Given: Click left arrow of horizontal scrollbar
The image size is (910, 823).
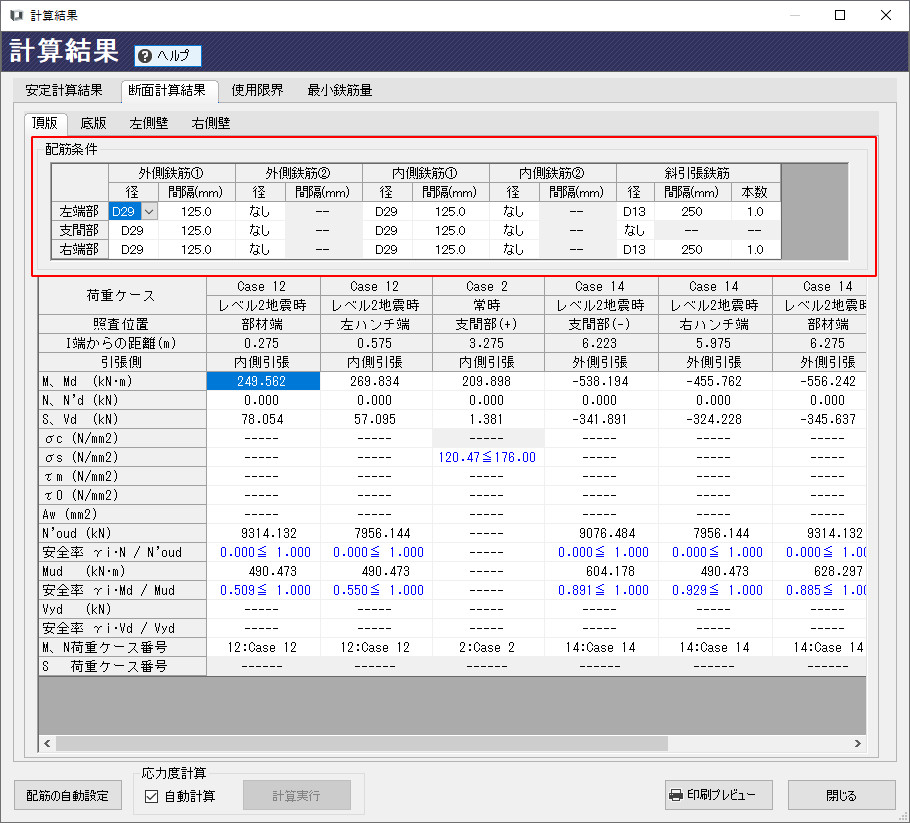Looking at the screenshot, I should [47, 743].
